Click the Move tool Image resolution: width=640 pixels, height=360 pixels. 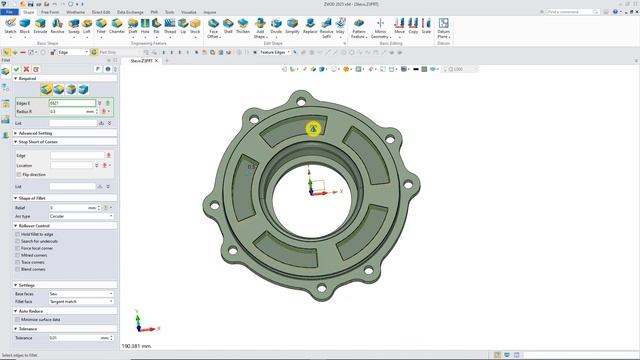400,26
